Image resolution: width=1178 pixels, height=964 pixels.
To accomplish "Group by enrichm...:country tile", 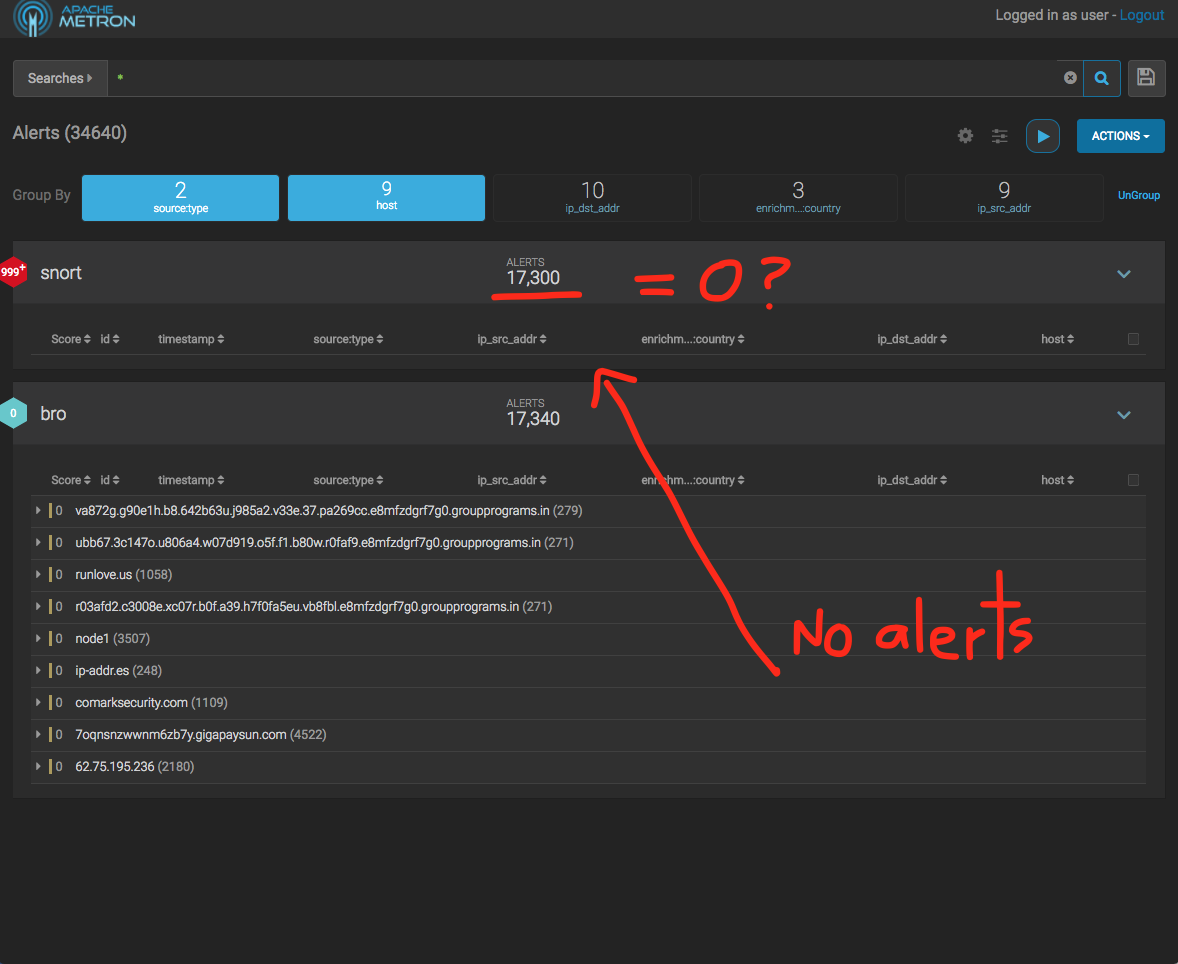I will [x=798, y=198].
